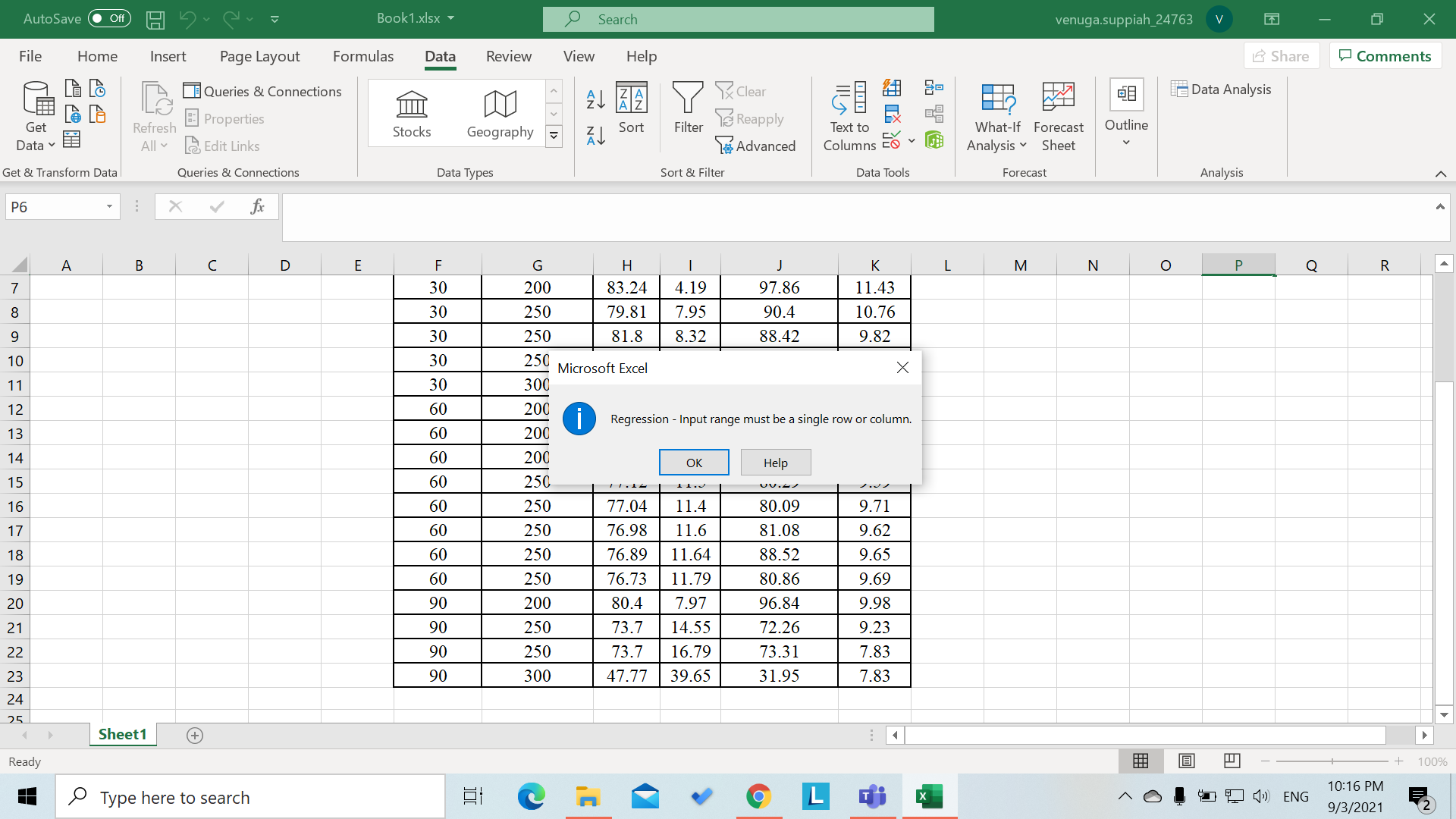Viewport: 1456px width, 819px height.
Task: Select the Stocks data type
Action: pos(412,112)
